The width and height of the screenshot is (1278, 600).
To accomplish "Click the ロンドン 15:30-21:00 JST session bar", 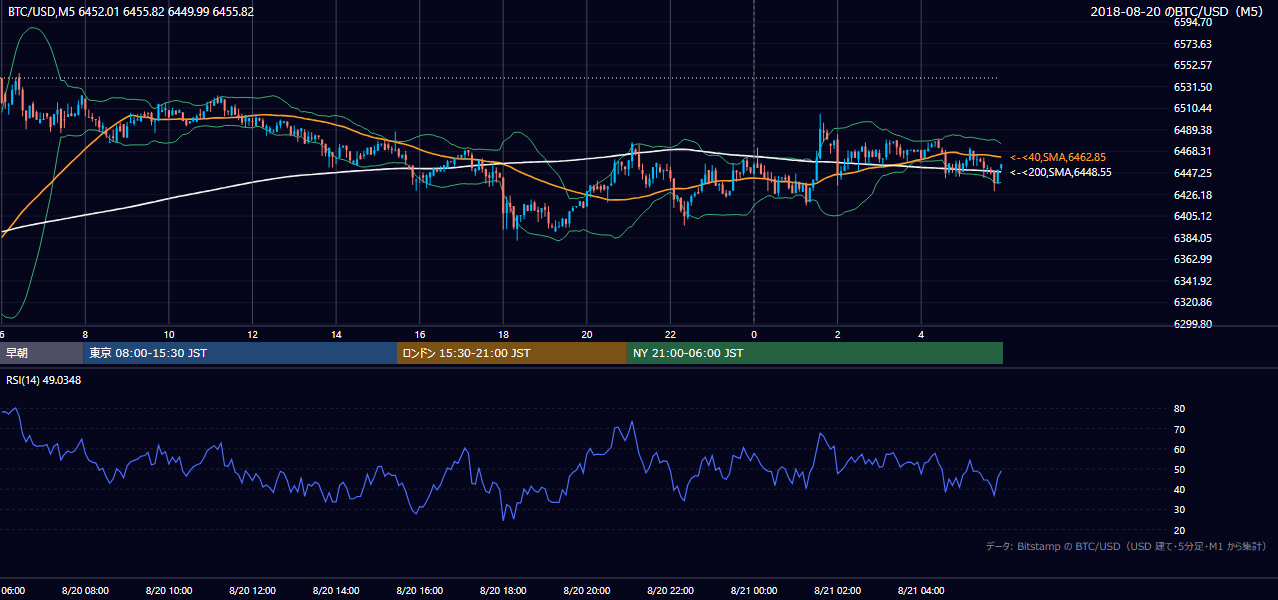I will 512,353.
